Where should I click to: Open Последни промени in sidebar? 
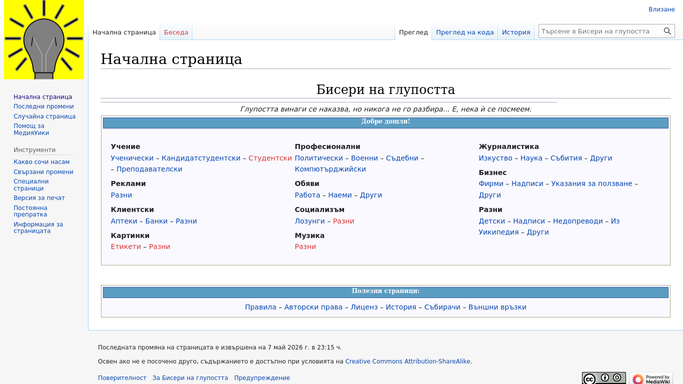(44, 106)
